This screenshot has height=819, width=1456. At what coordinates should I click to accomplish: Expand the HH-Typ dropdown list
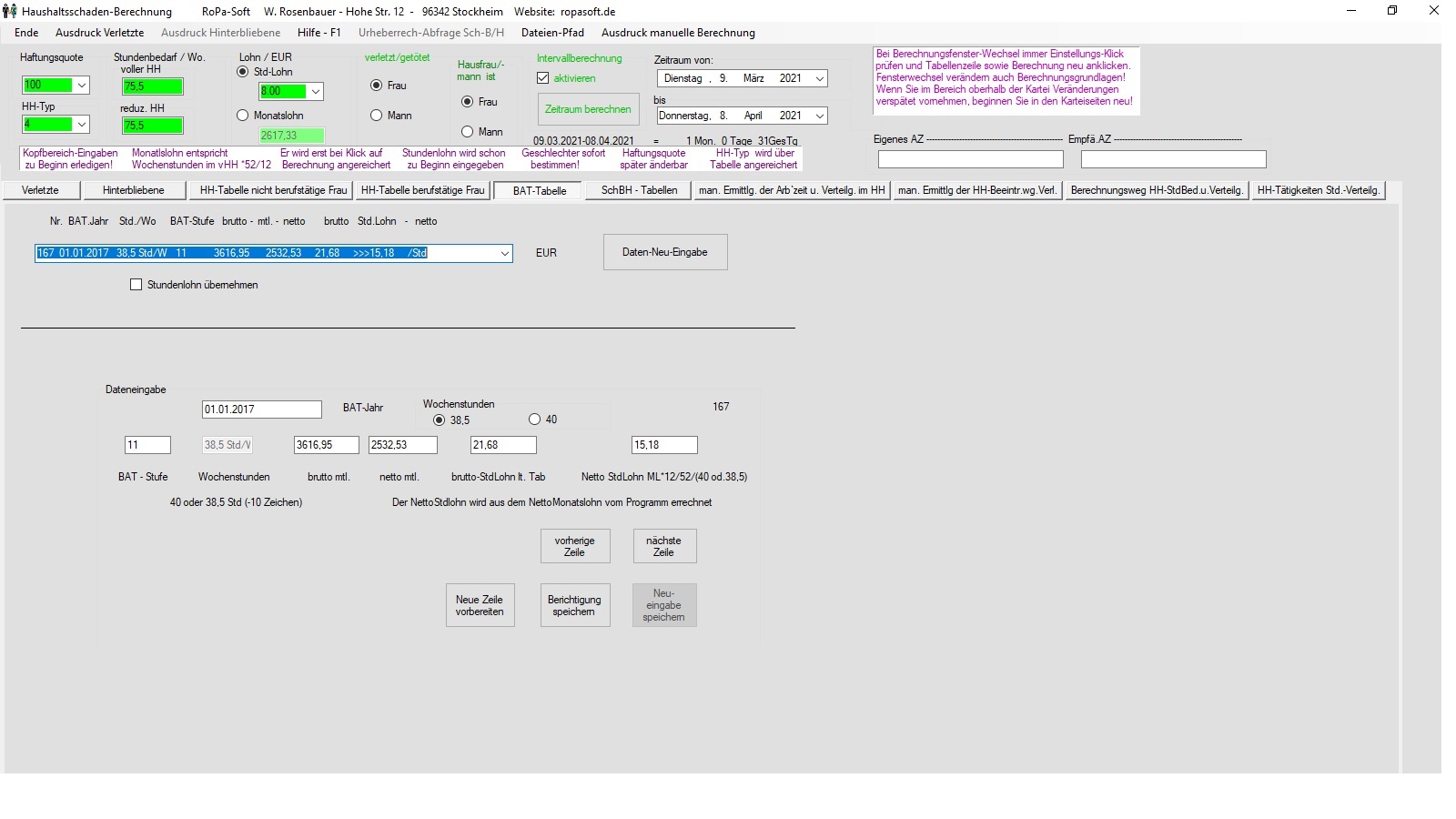(x=81, y=125)
